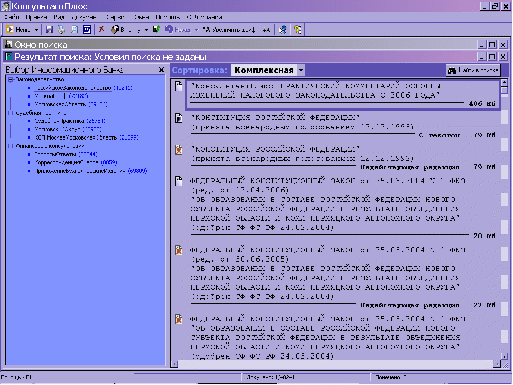Click icon of the ред. 12.04.2006 law
This screenshot has height=385, width=513.
(x=179, y=181)
